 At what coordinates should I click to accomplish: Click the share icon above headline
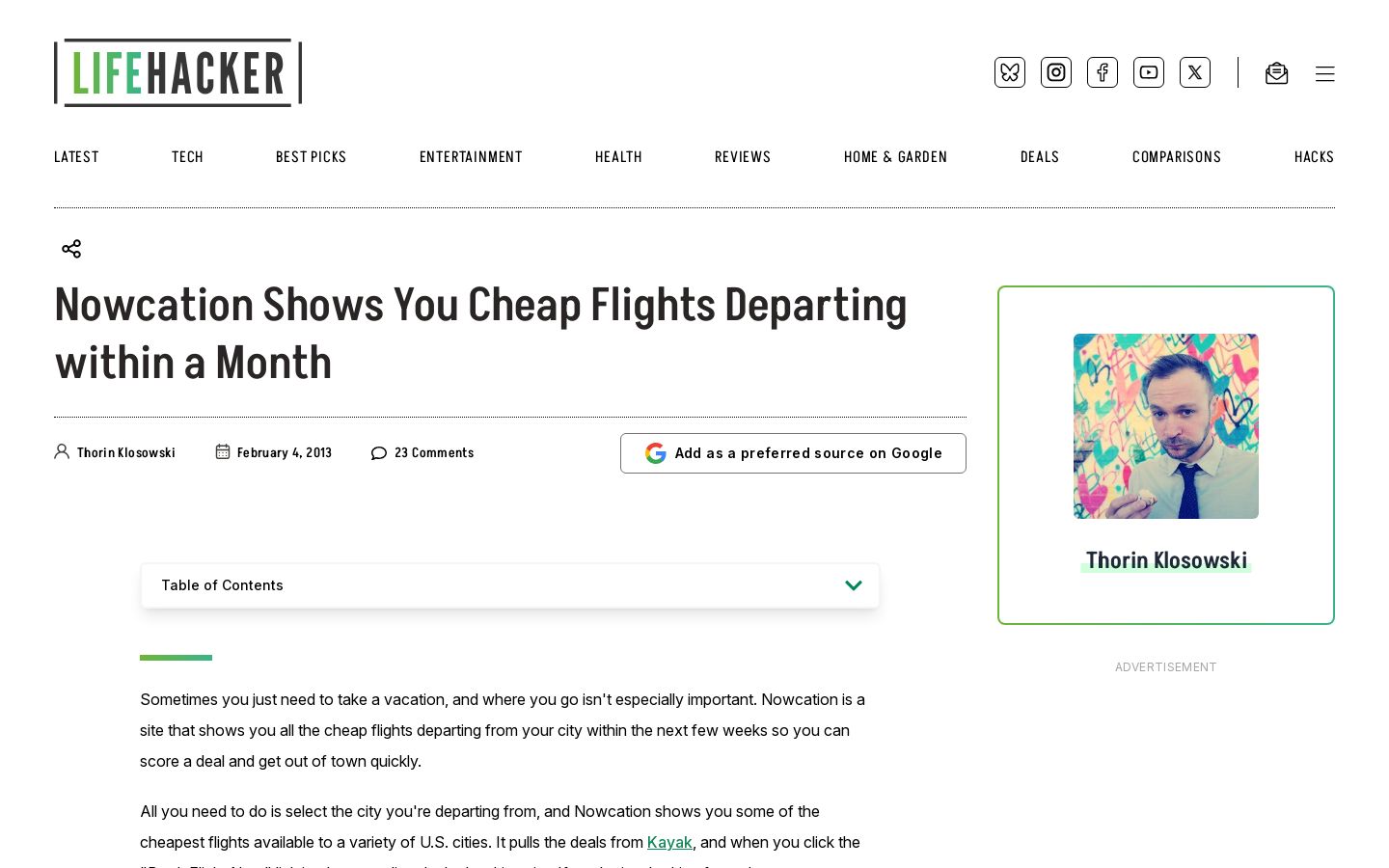[x=71, y=249]
